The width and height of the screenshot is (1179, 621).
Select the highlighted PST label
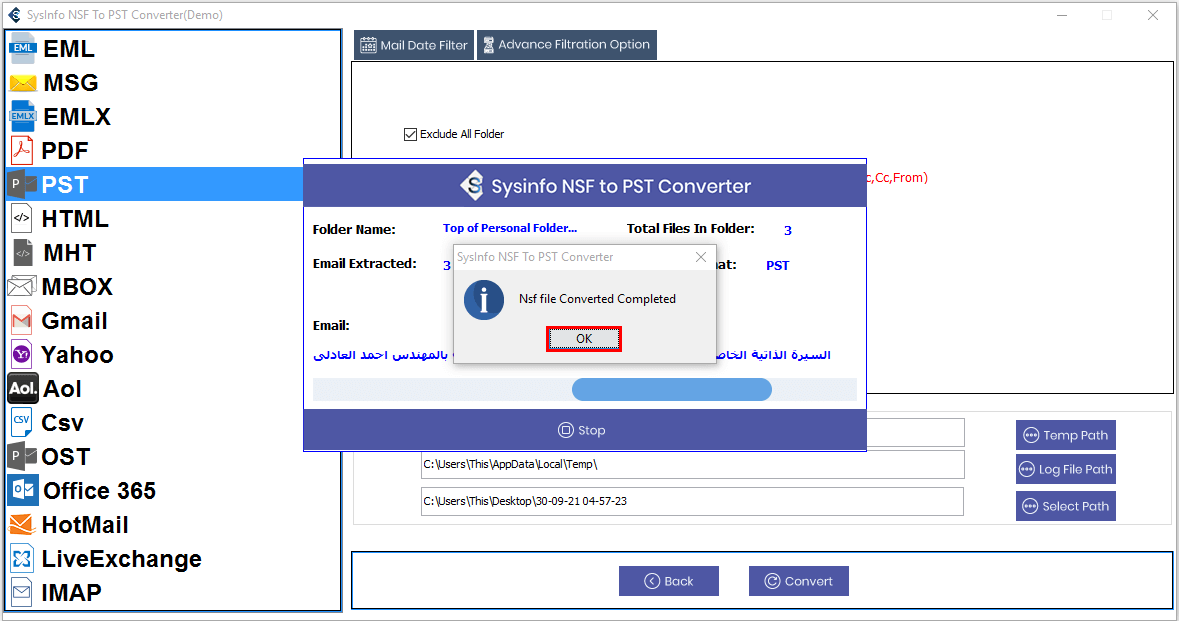(65, 184)
